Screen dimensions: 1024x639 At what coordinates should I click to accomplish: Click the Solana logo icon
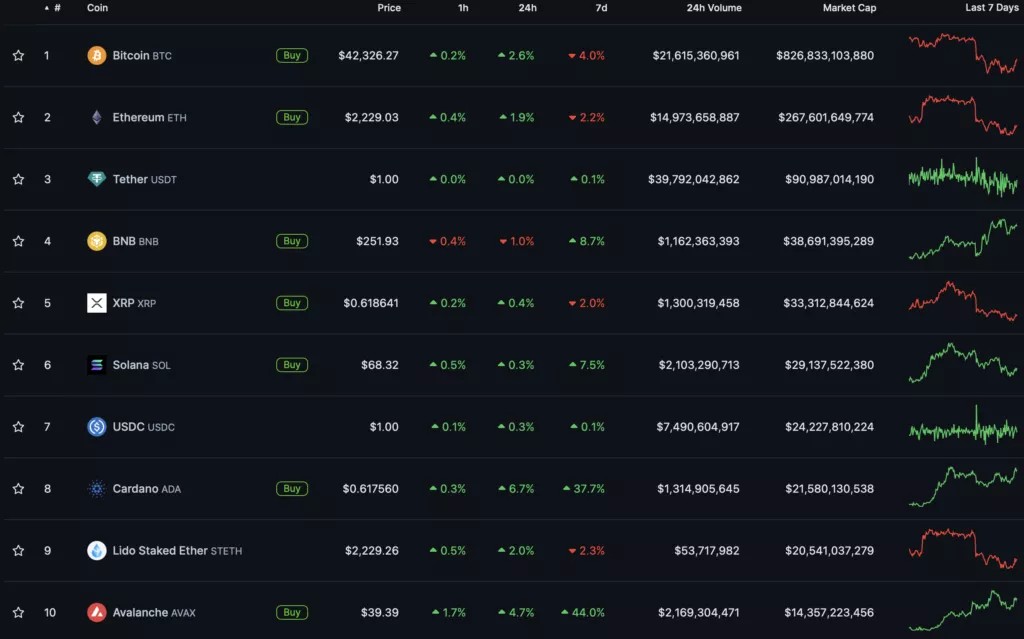[x=97, y=365]
